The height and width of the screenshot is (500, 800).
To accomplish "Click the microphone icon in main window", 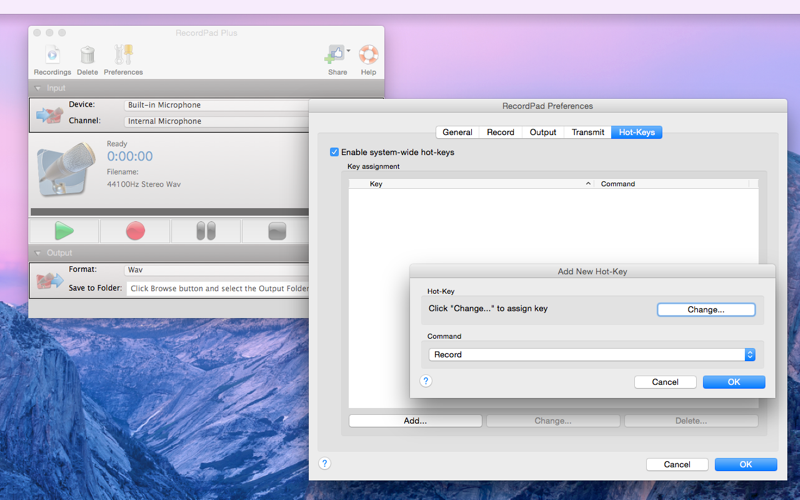I will (66, 168).
